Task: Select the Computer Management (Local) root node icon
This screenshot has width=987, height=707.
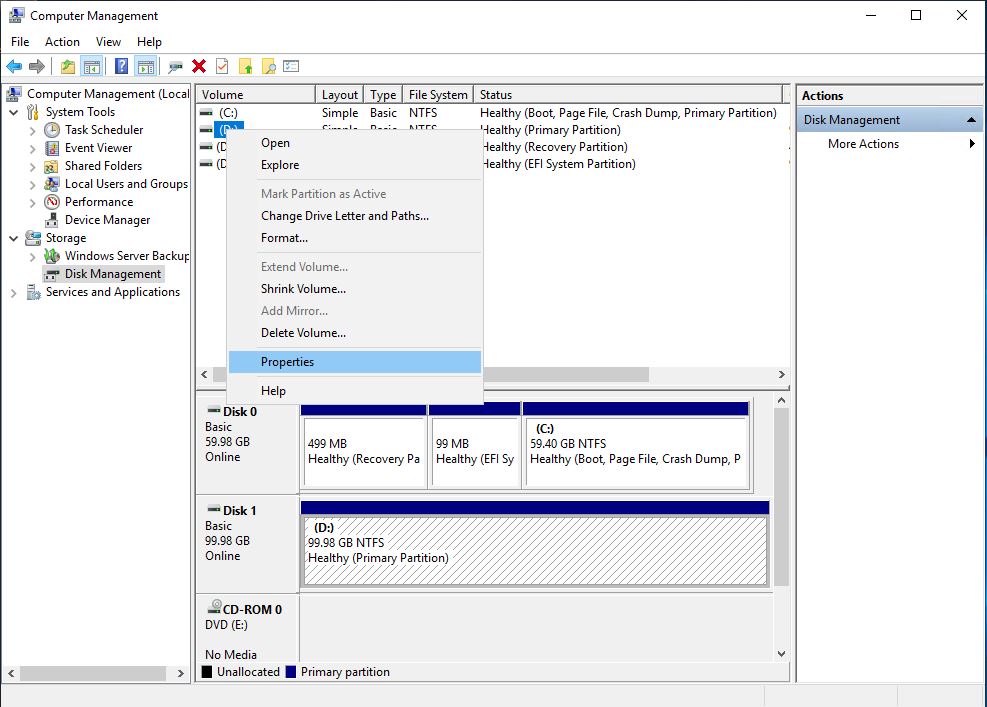Action: [14, 94]
